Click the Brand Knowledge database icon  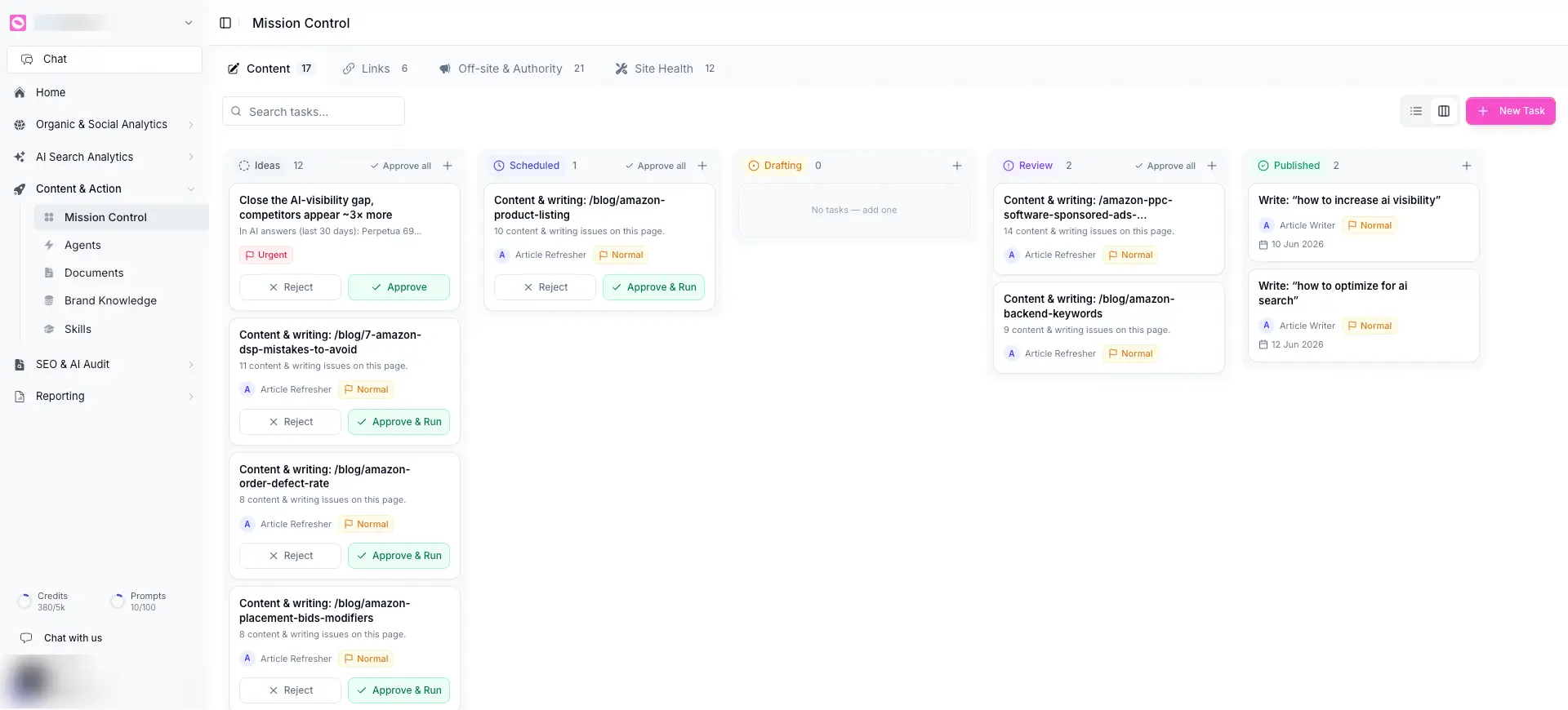pyautogui.click(x=49, y=300)
